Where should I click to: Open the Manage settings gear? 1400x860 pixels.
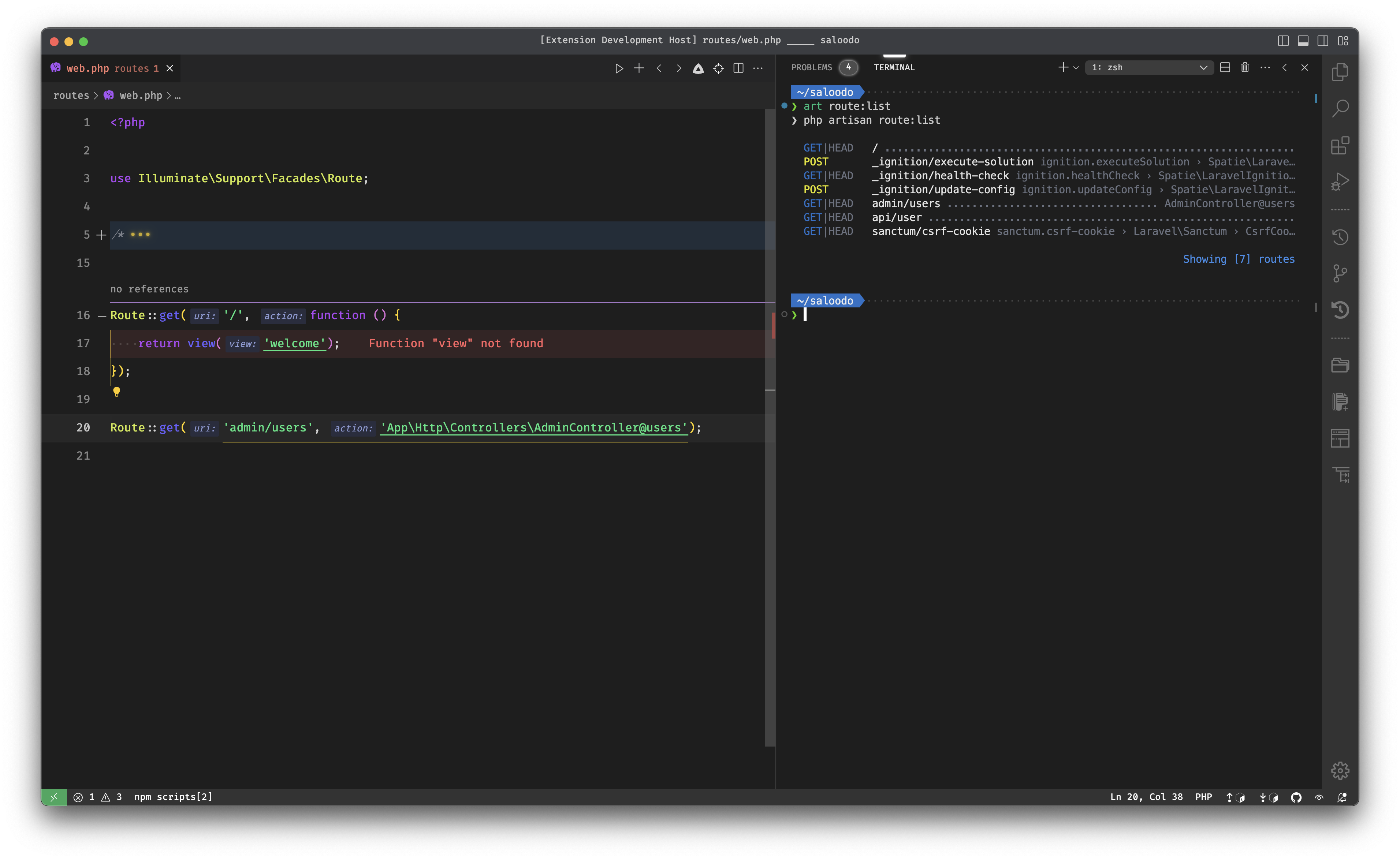point(1340,770)
